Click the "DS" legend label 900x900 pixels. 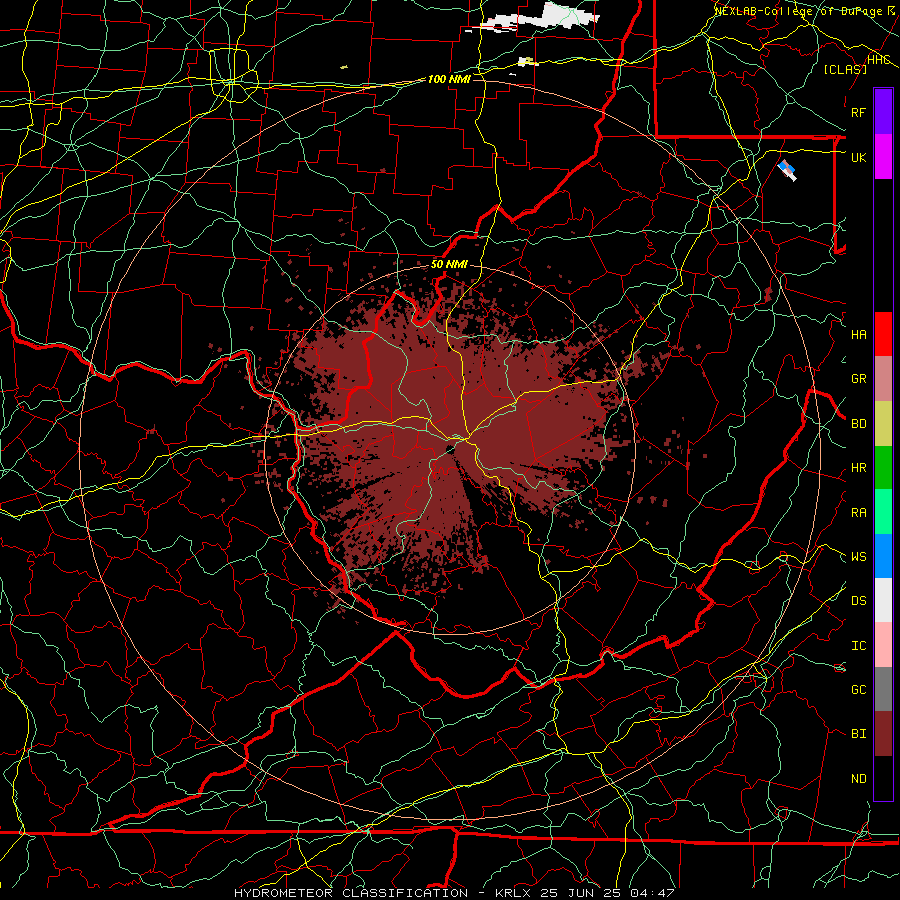pos(858,600)
